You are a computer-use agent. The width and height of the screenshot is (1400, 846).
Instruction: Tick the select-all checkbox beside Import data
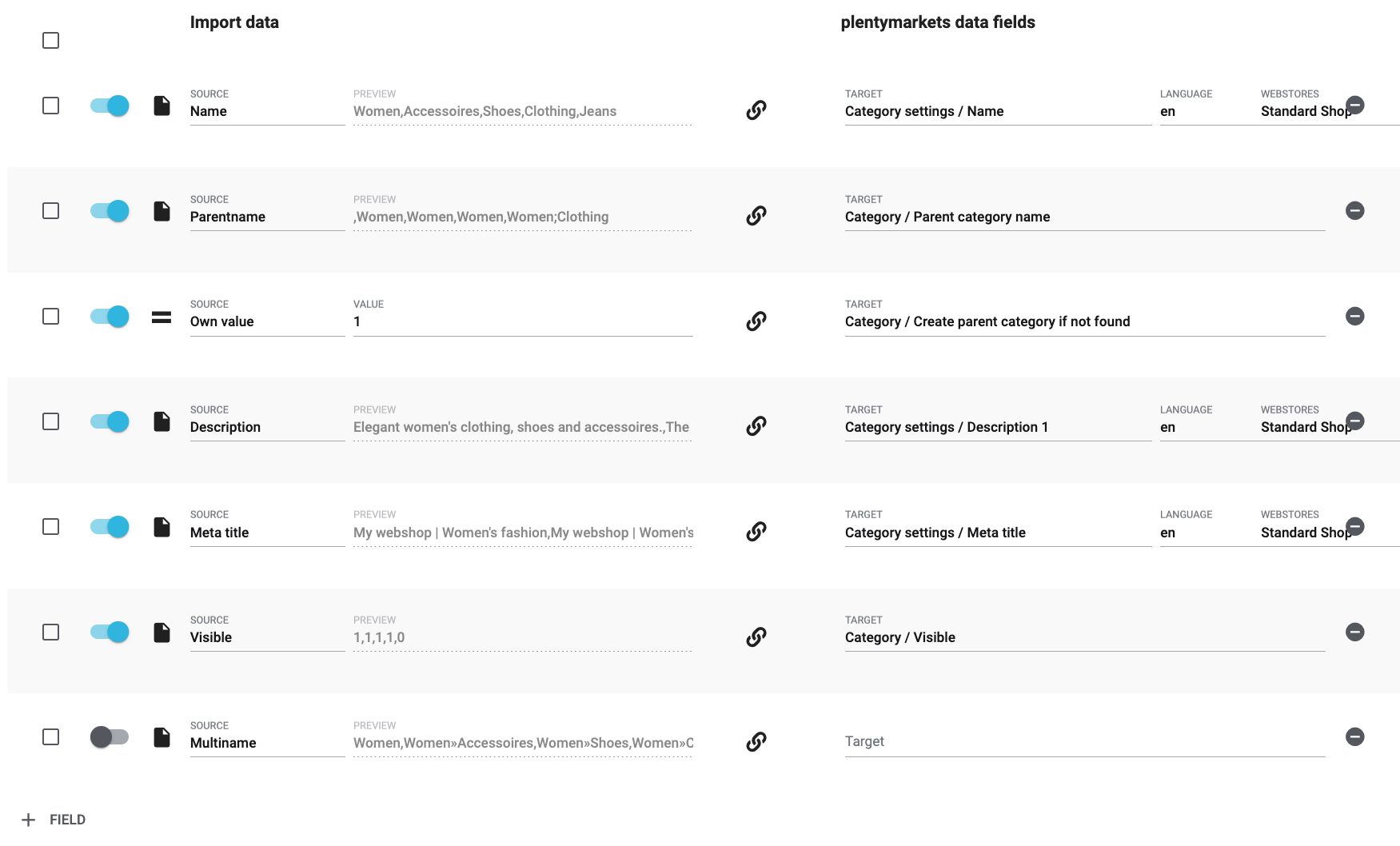(x=50, y=40)
